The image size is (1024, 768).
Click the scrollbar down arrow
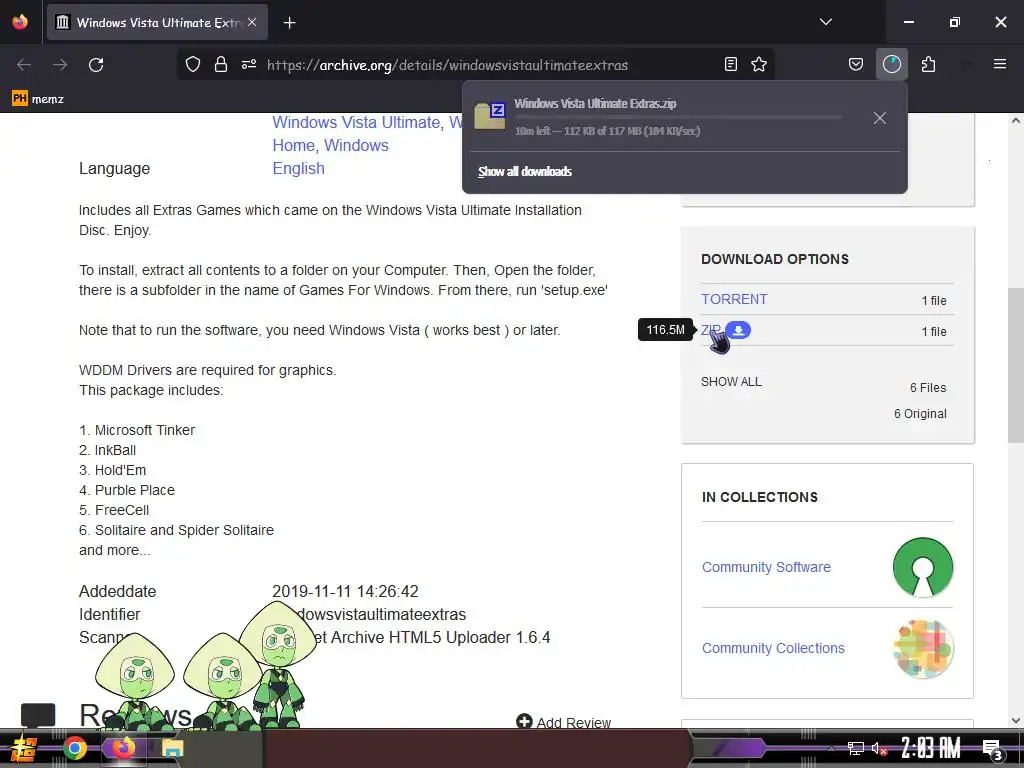(1016, 720)
